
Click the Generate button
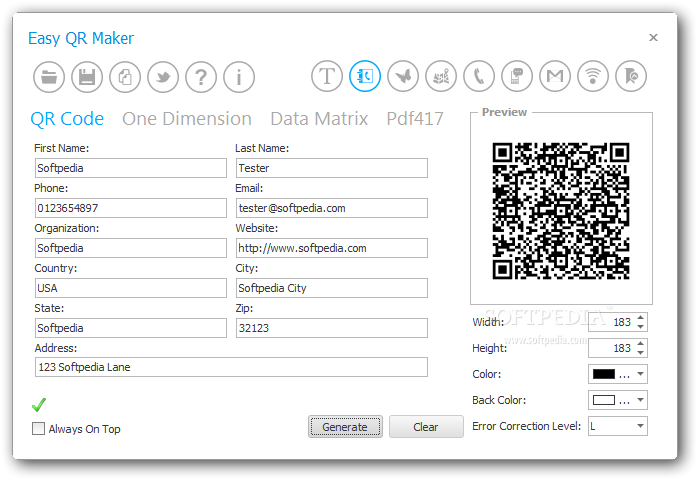[345, 427]
